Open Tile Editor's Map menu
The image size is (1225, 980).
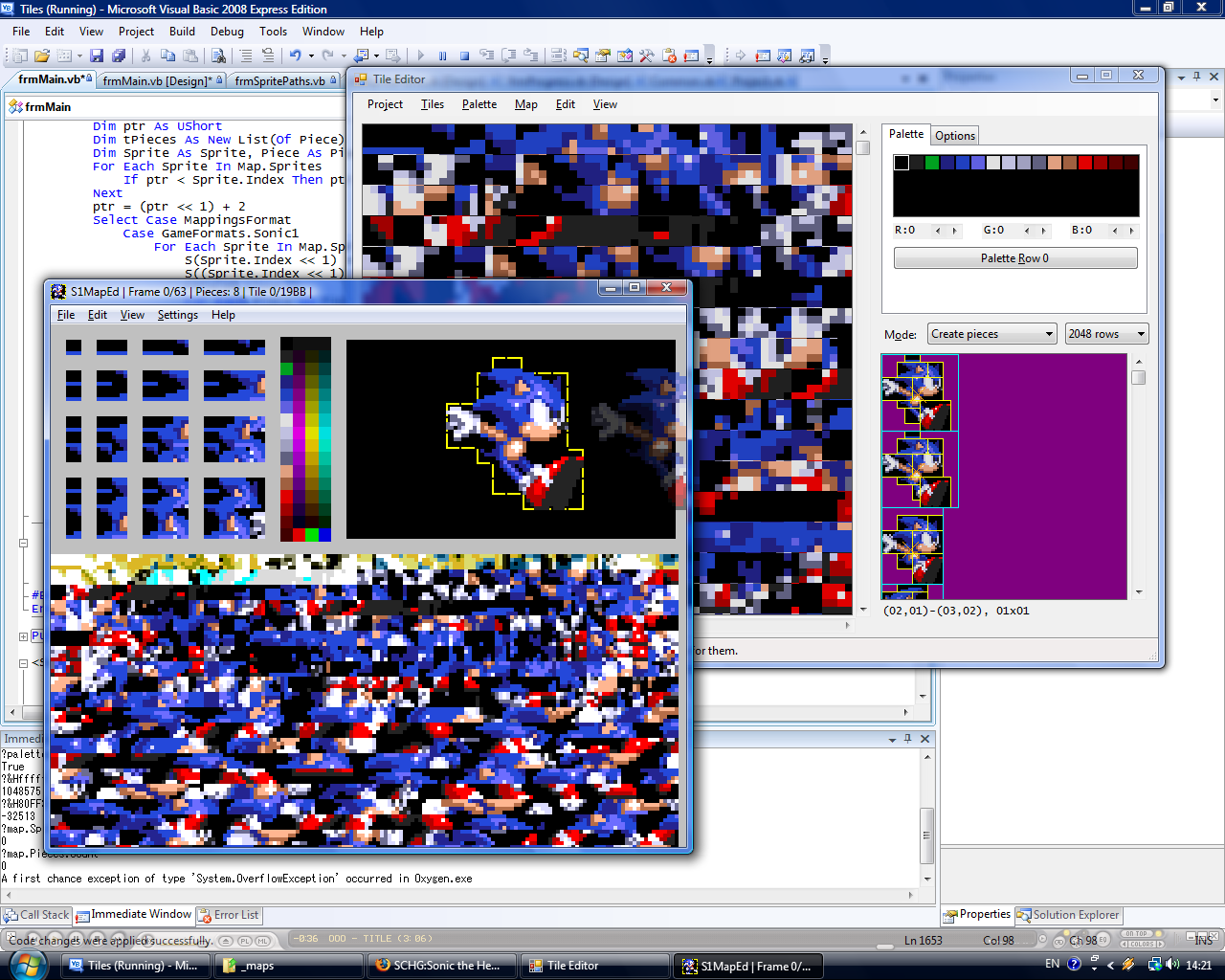click(x=526, y=104)
